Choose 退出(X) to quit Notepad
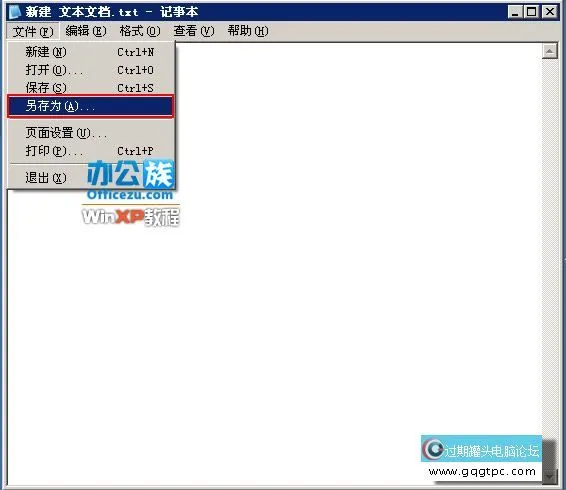566x490 pixels. (91, 178)
